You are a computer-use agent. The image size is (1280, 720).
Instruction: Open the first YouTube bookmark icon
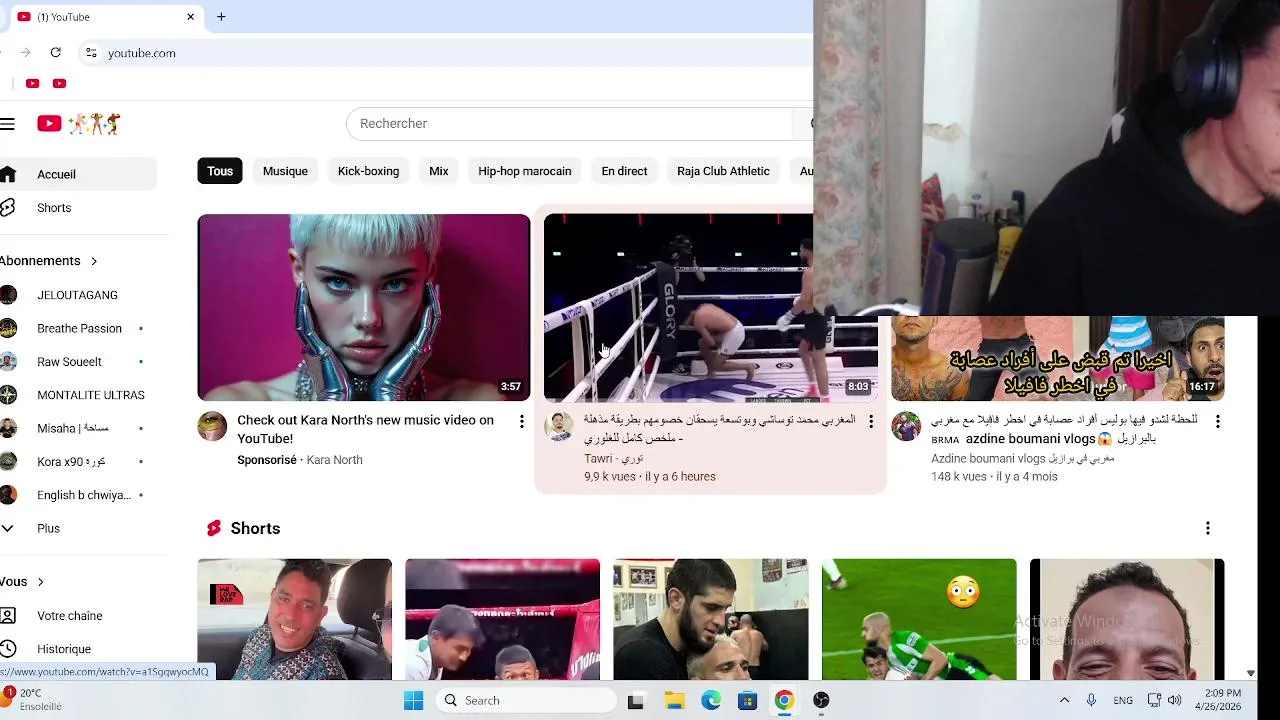coord(32,84)
